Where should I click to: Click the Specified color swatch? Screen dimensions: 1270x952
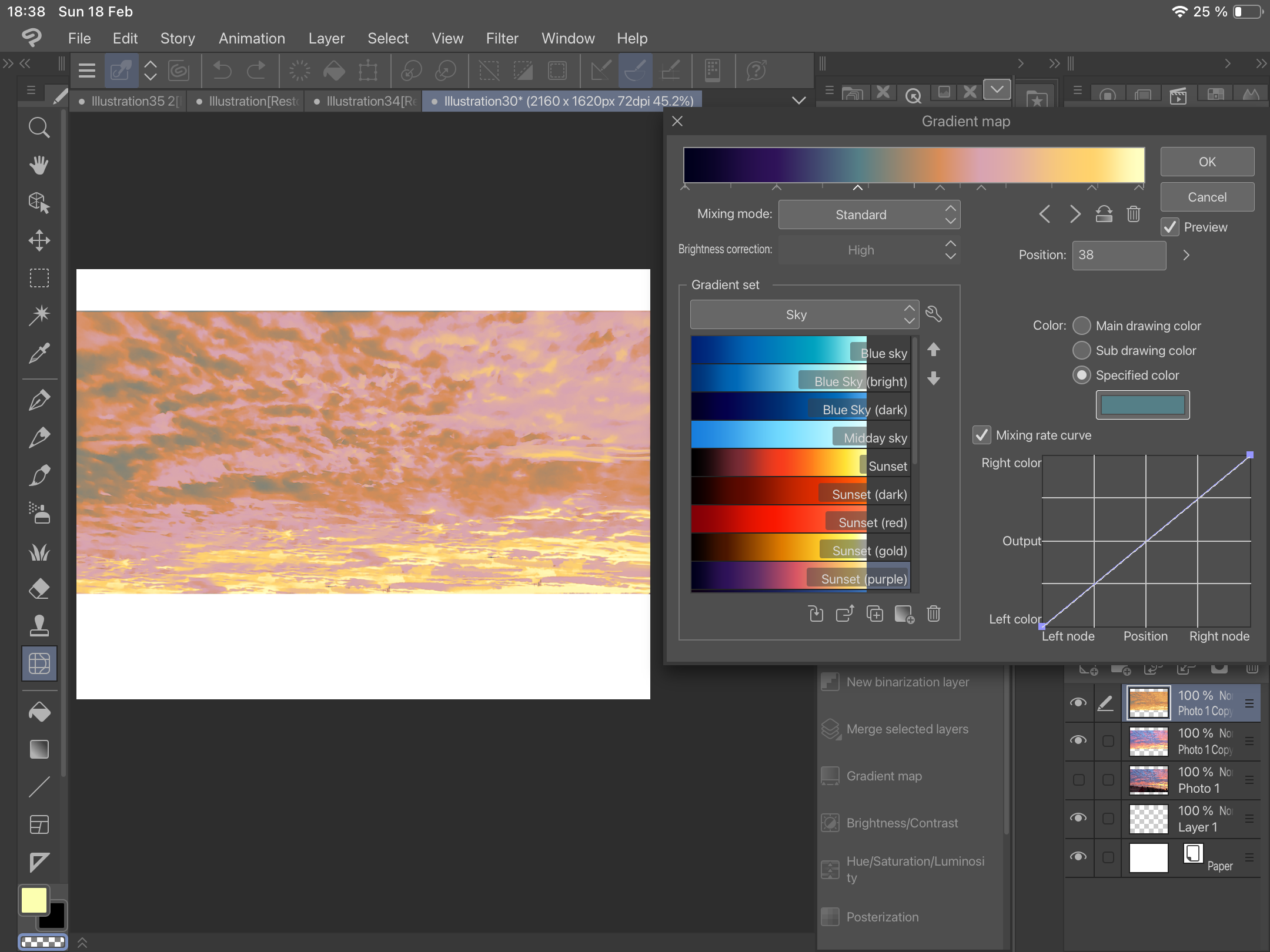pyautogui.click(x=1142, y=404)
